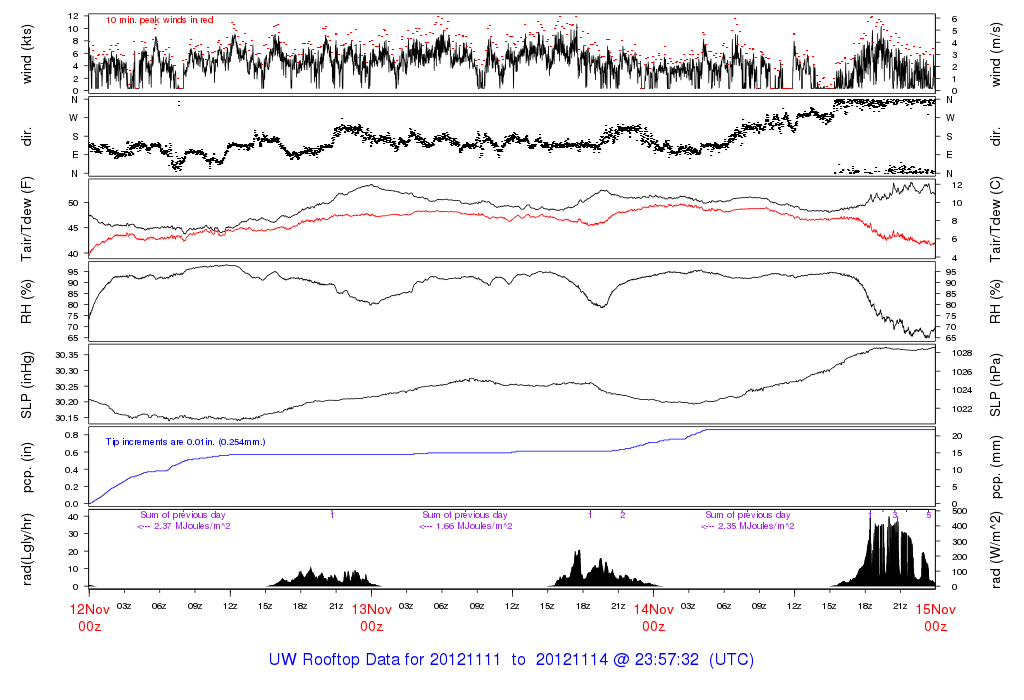Select the 15Nov 00z date marker

[x=935, y=616]
